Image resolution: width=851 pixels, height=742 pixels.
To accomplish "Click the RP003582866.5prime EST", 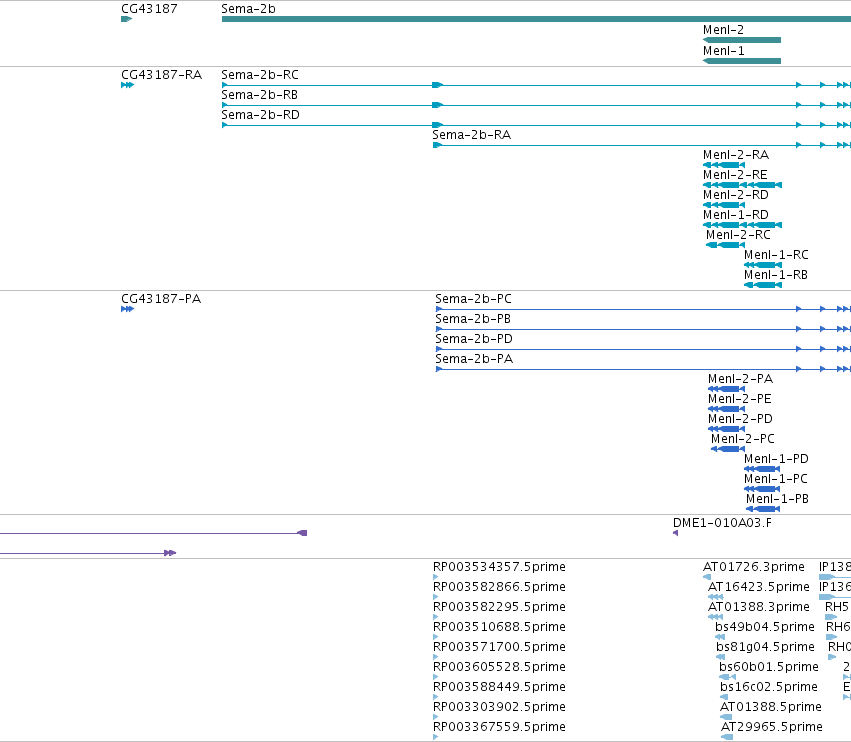I will coord(436,597).
